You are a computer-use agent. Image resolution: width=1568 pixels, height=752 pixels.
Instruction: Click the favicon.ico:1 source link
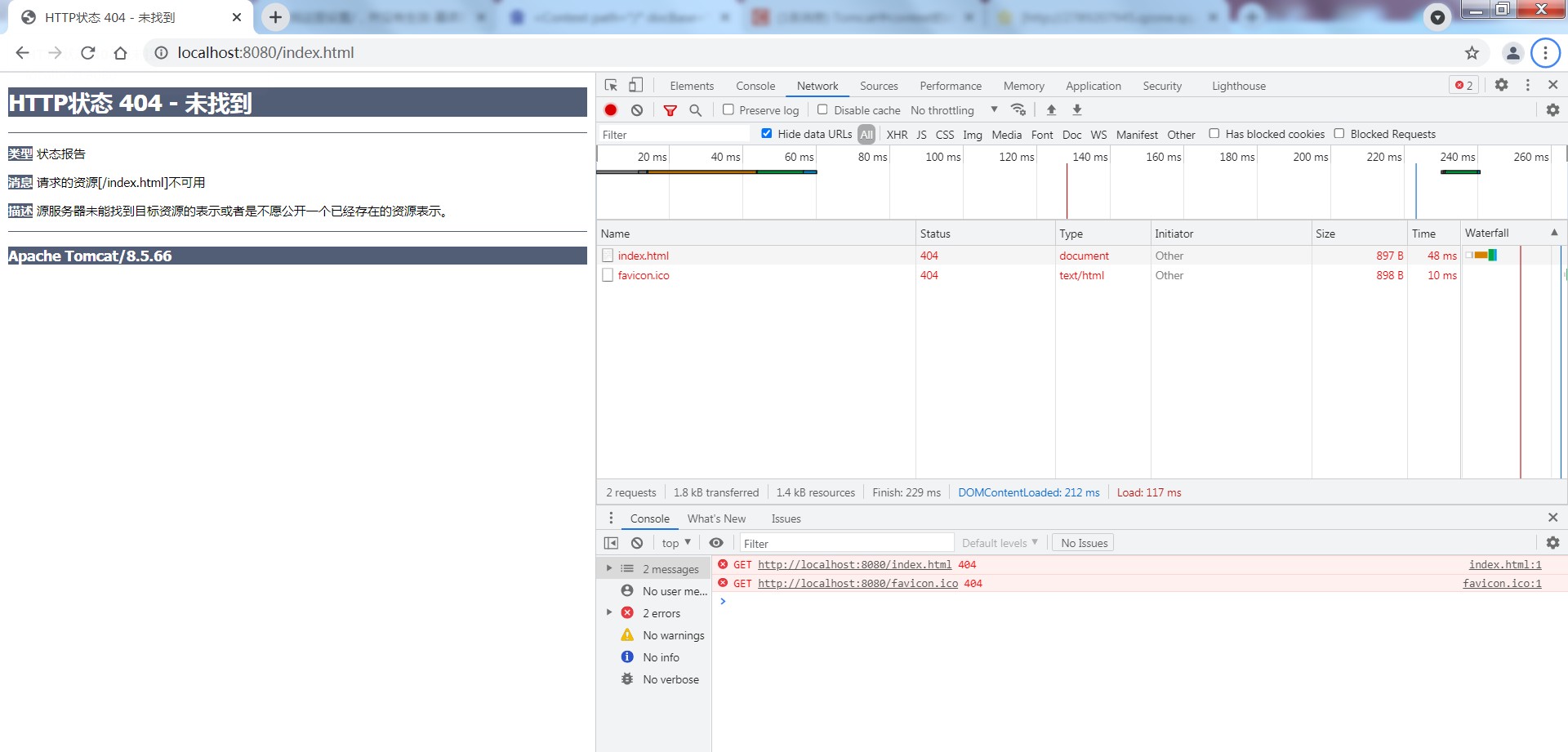click(x=1502, y=583)
